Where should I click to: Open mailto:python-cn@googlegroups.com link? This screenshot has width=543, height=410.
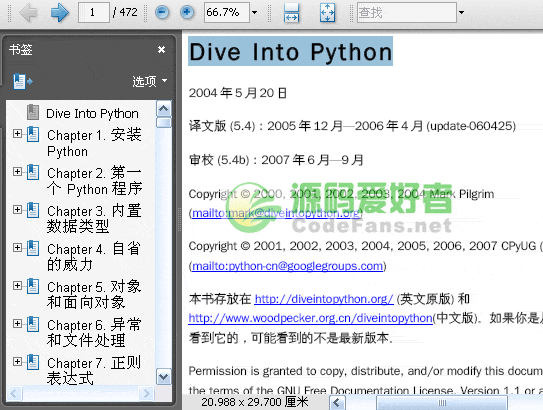[x=287, y=266]
